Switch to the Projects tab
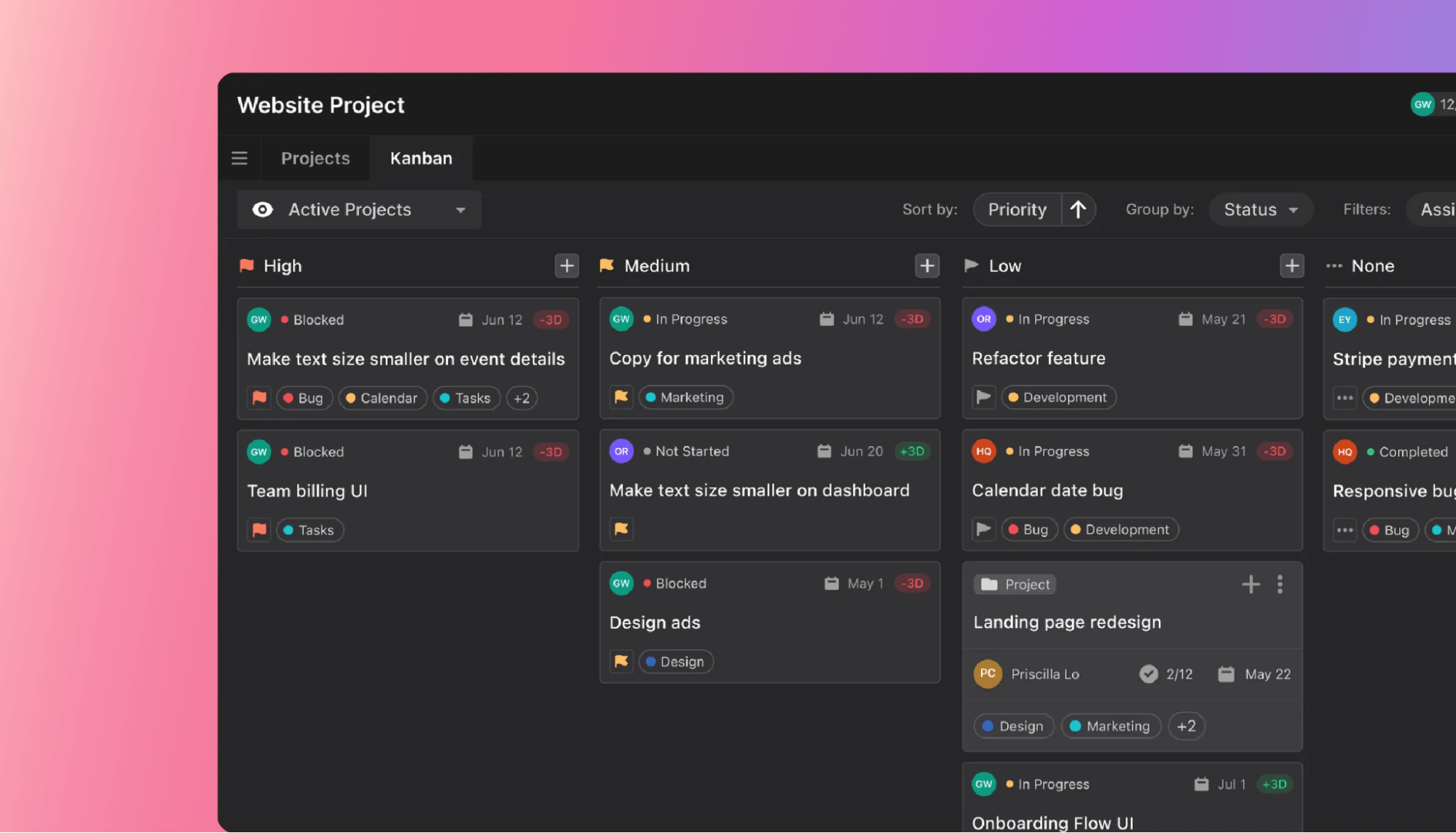The height and width of the screenshot is (833, 1456). click(x=315, y=158)
